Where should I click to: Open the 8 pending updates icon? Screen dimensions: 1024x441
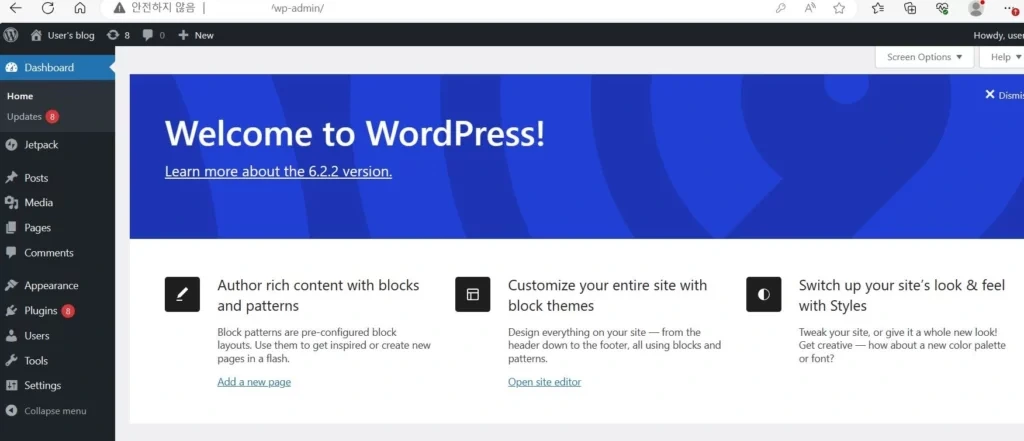tap(118, 35)
